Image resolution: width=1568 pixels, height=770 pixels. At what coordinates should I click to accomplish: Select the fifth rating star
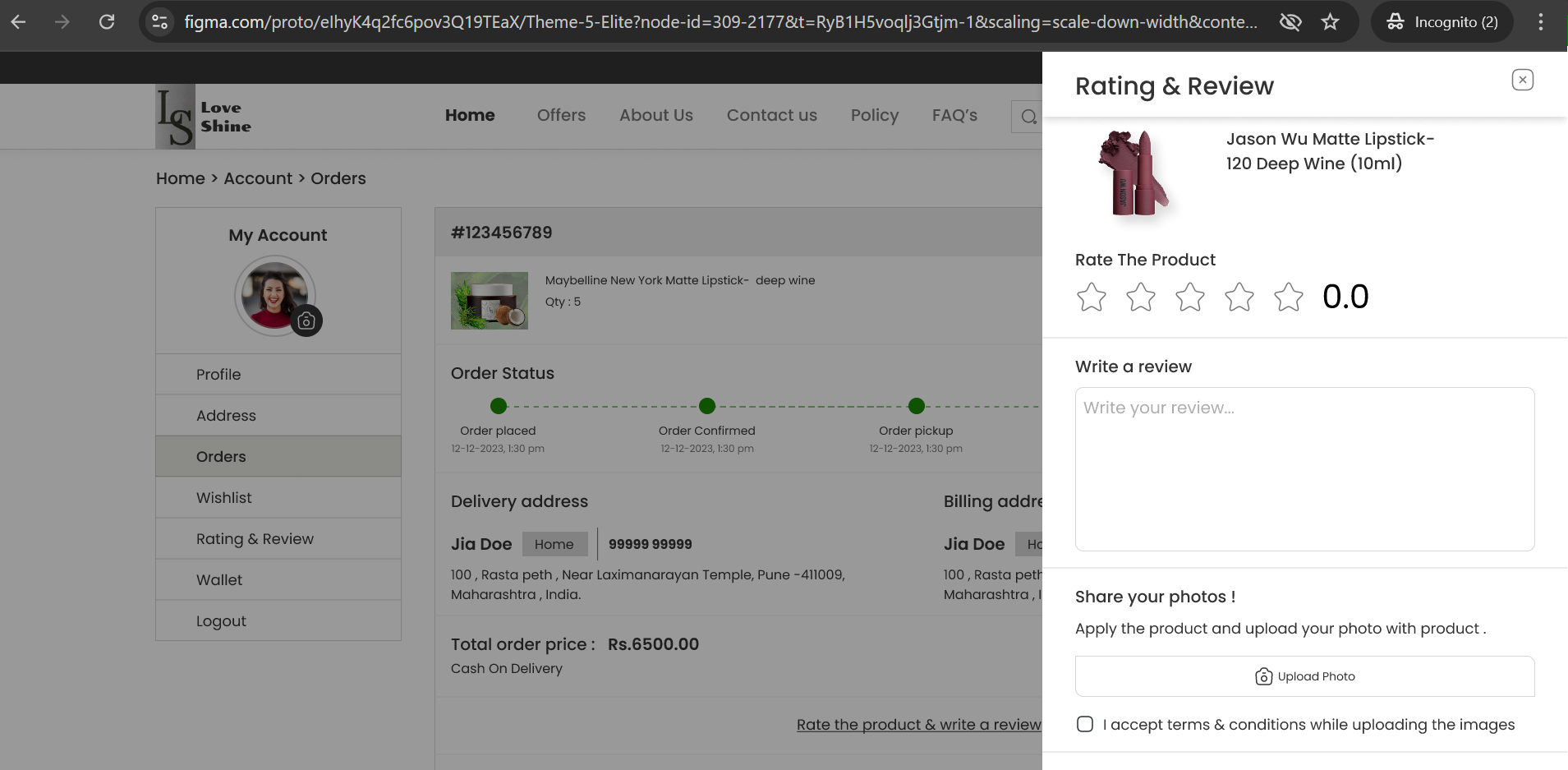(1289, 297)
